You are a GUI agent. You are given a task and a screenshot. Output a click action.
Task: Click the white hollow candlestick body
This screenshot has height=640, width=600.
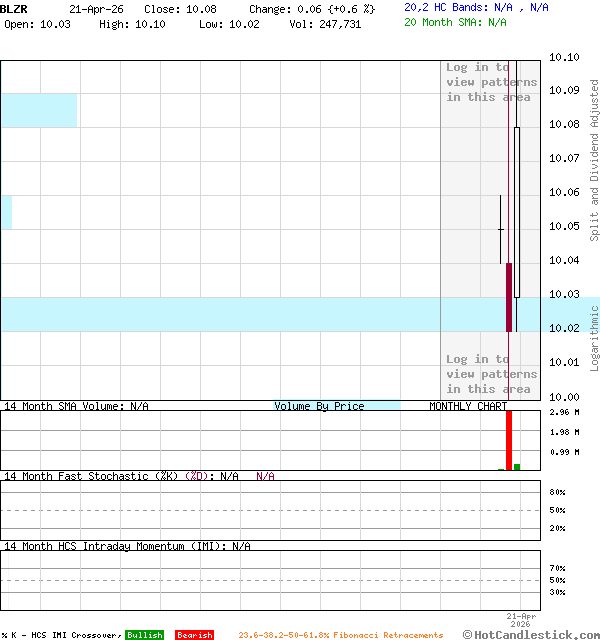point(517,212)
